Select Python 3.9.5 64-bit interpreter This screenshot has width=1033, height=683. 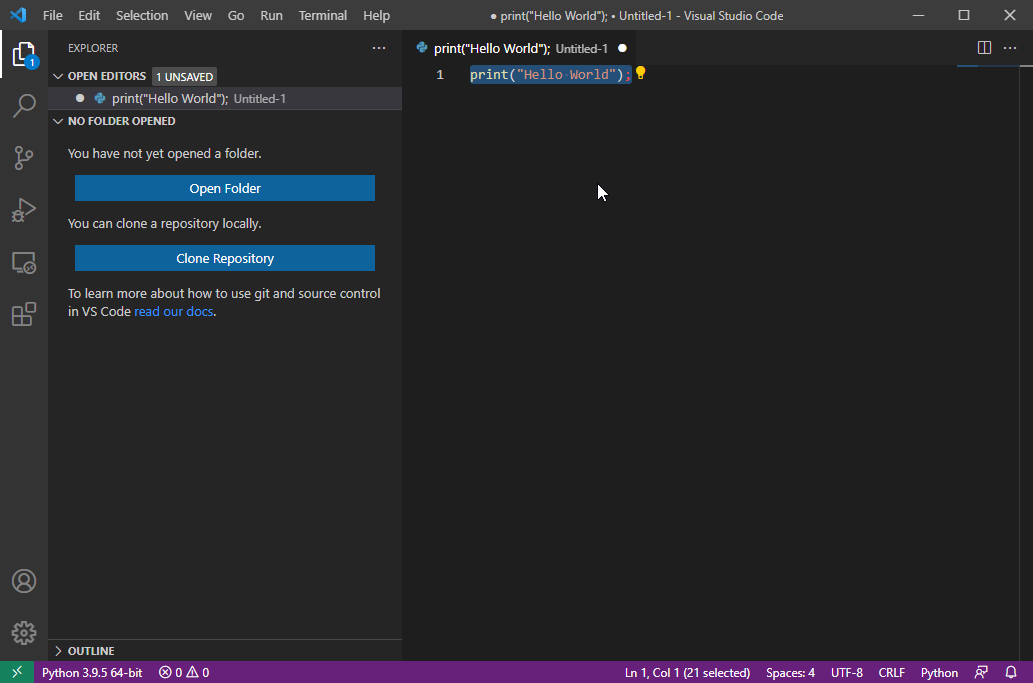pos(92,672)
